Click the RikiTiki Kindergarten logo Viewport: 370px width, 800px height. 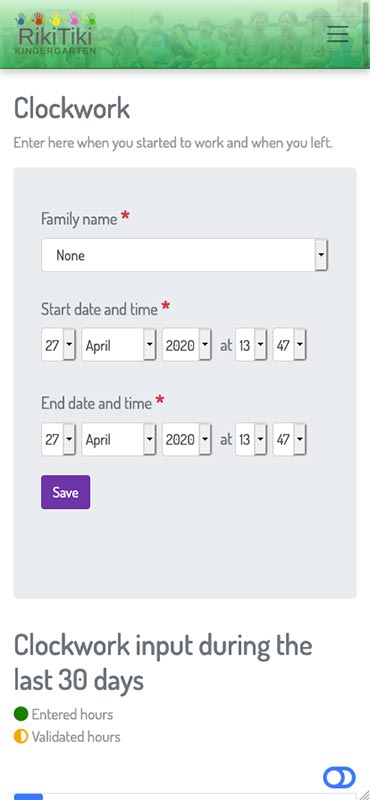click(56, 34)
